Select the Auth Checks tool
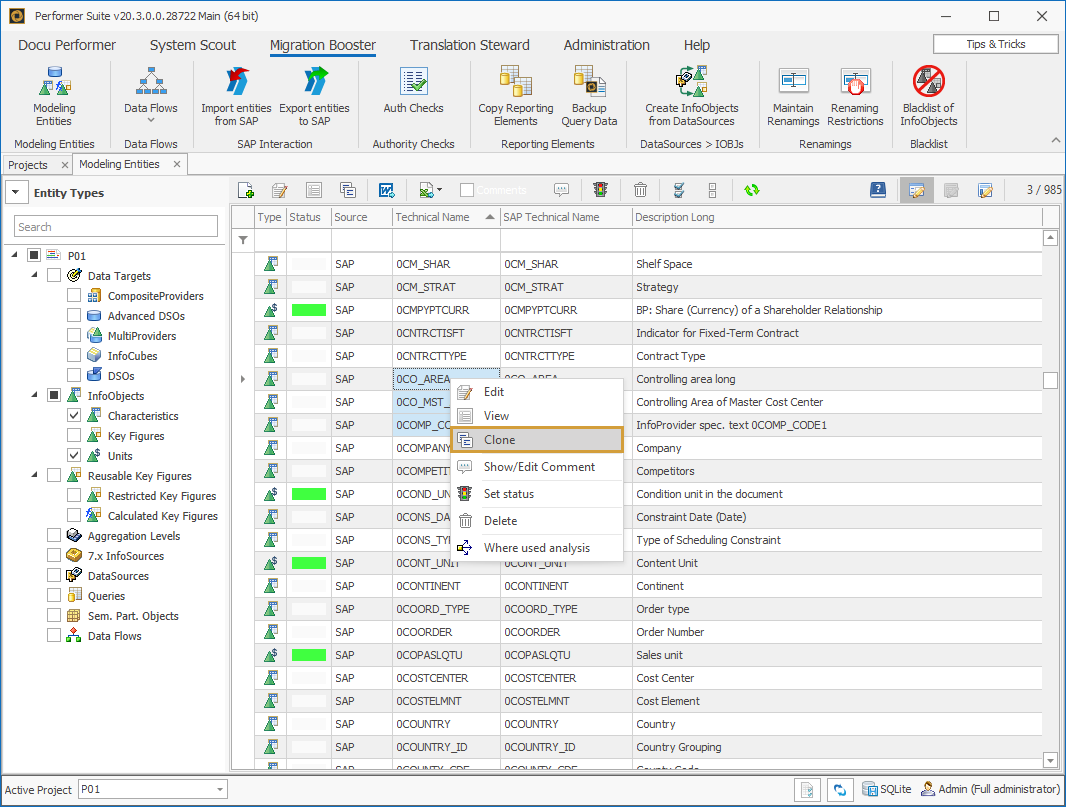The image size is (1066, 807). tap(413, 95)
